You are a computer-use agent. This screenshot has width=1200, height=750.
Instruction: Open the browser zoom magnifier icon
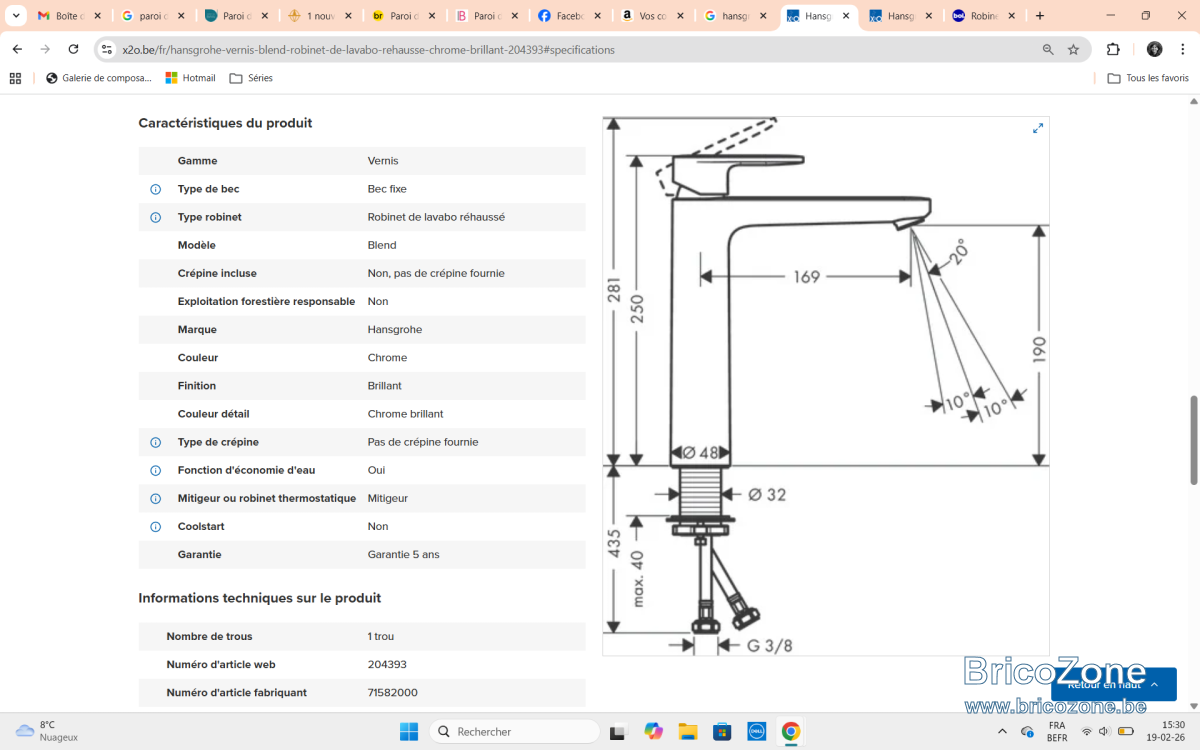tap(1047, 49)
